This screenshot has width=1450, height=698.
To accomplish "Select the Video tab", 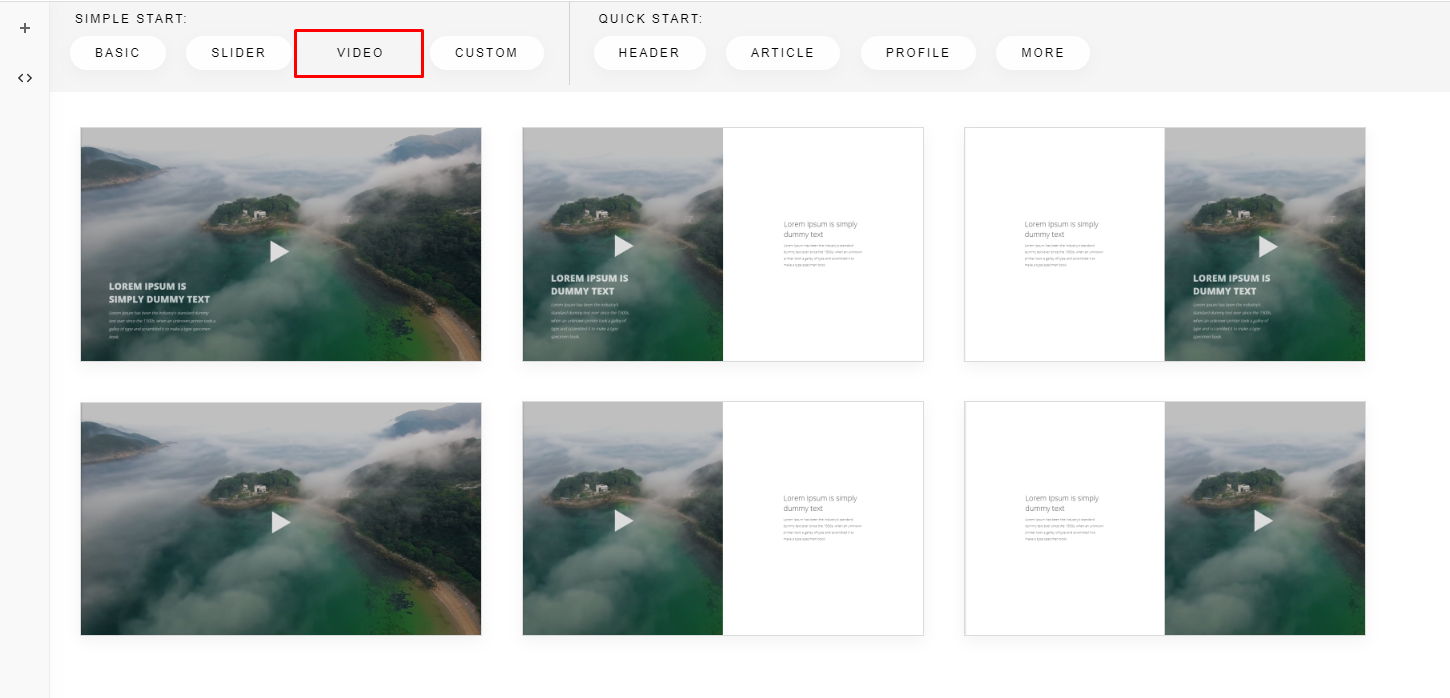I will pyautogui.click(x=360, y=53).
